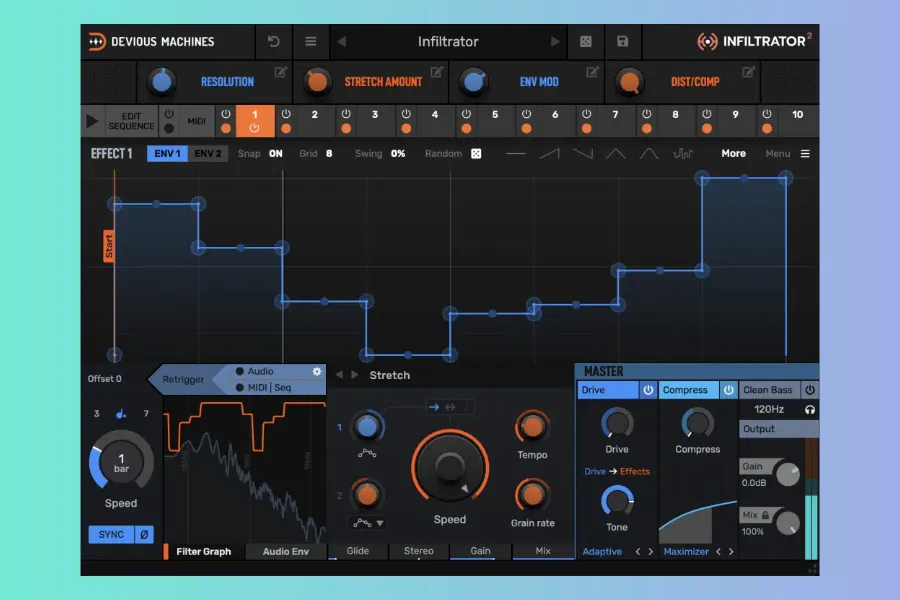
Task: Disable the Compress module power switch
Action: [728, 390]
